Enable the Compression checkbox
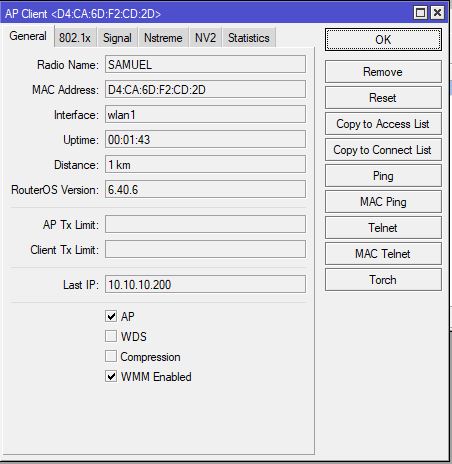This screenshot has width=452, height=464. 111,356
